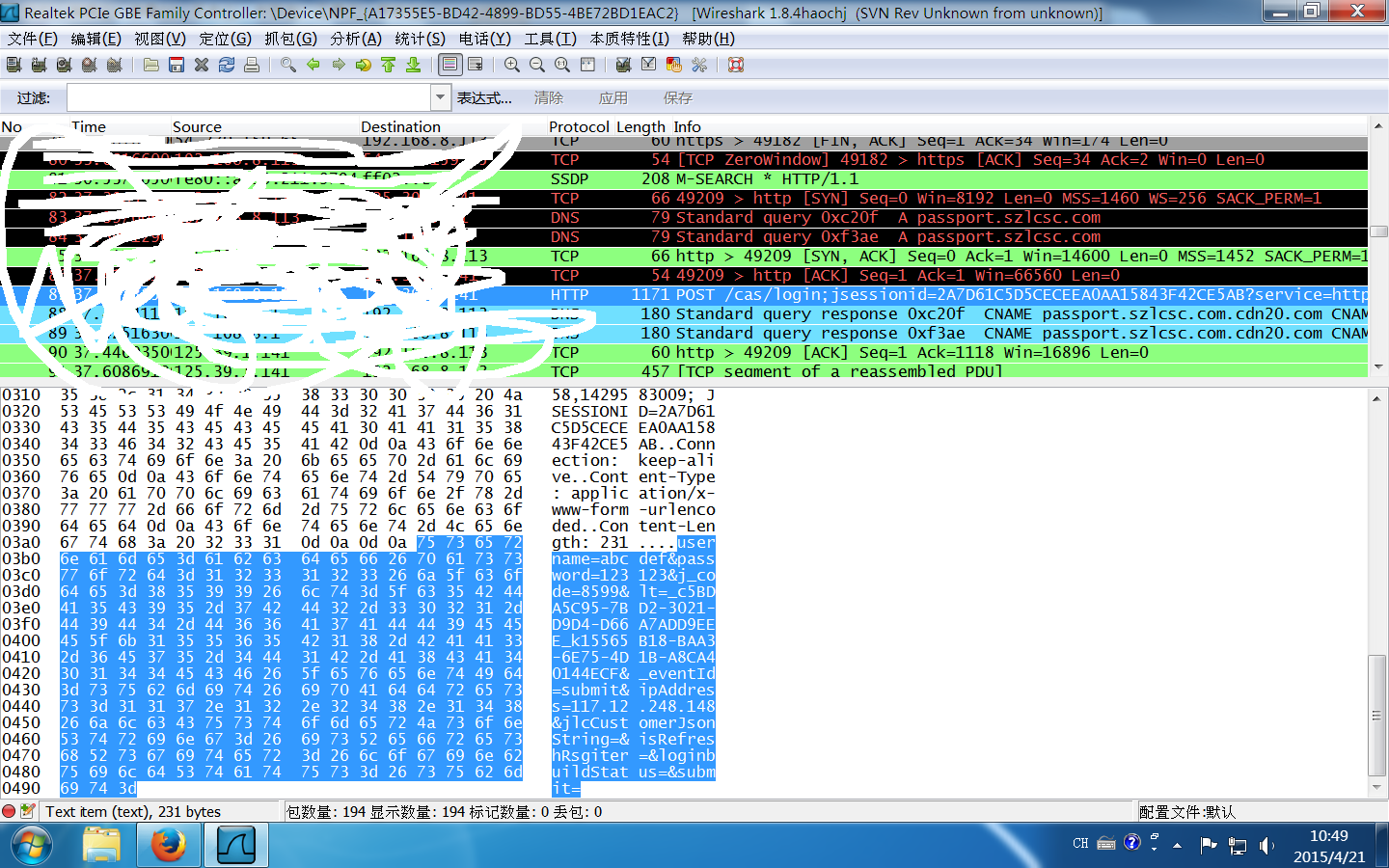Reload the capture file icon
Image resolution: width=1389 pixels, height=868 pixels.
pyautogui.click(x=227, y=65)
